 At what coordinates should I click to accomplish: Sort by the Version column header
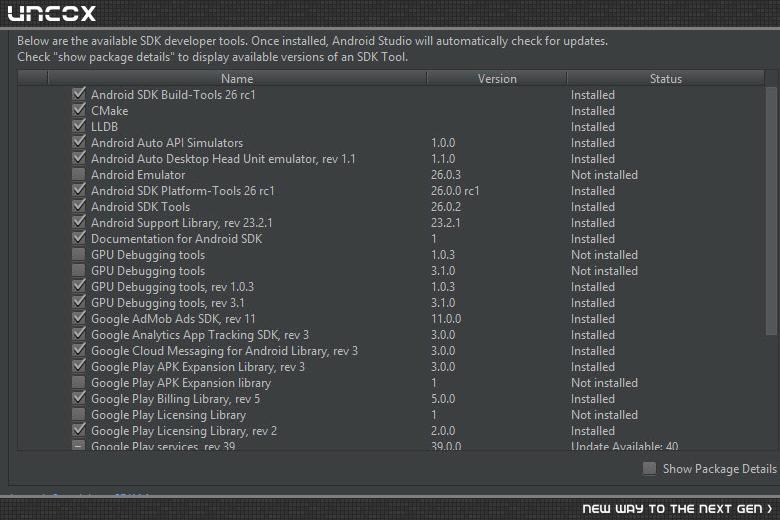click(497, 79)
